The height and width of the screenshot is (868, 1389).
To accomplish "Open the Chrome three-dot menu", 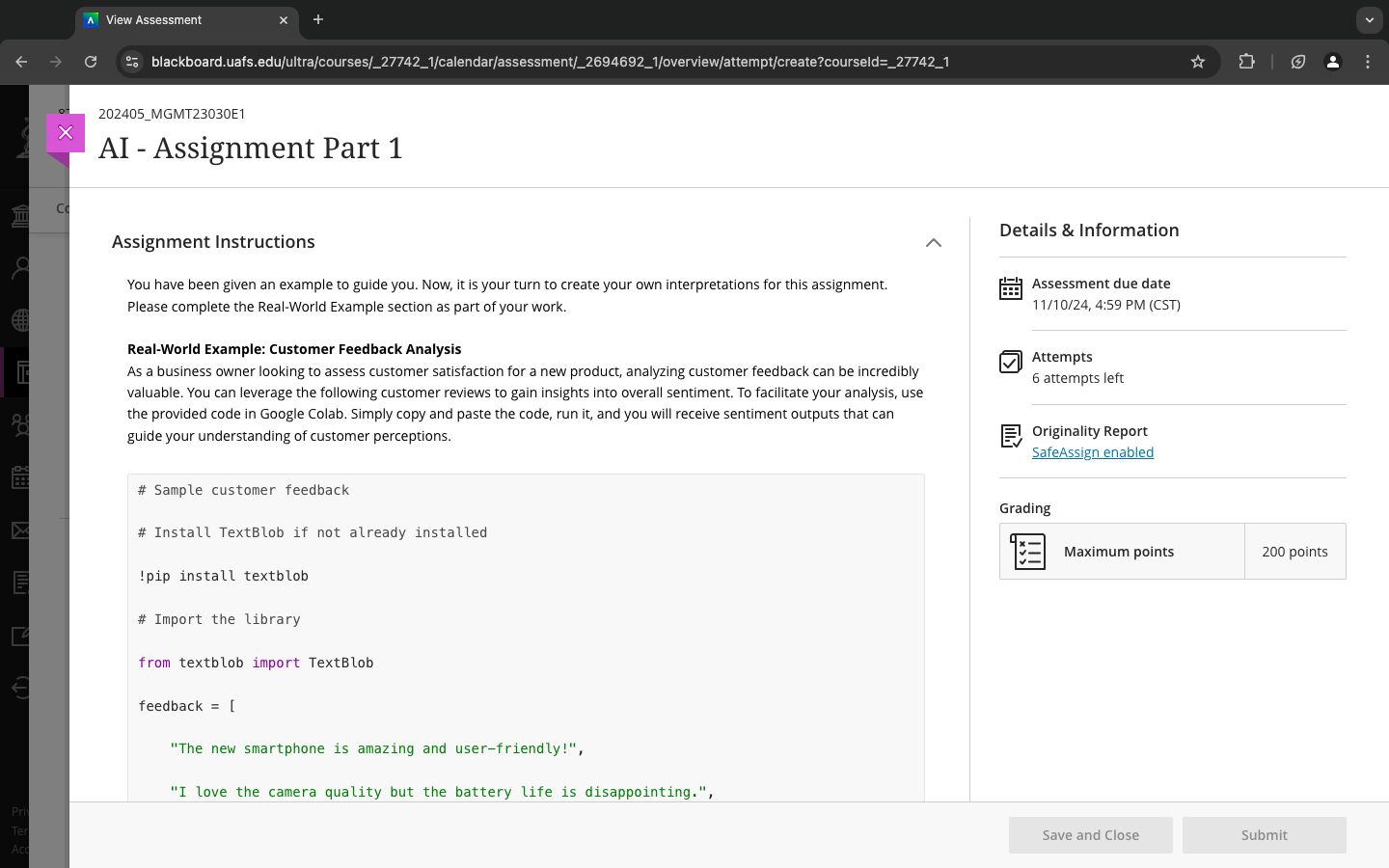I will (1368, 62).
